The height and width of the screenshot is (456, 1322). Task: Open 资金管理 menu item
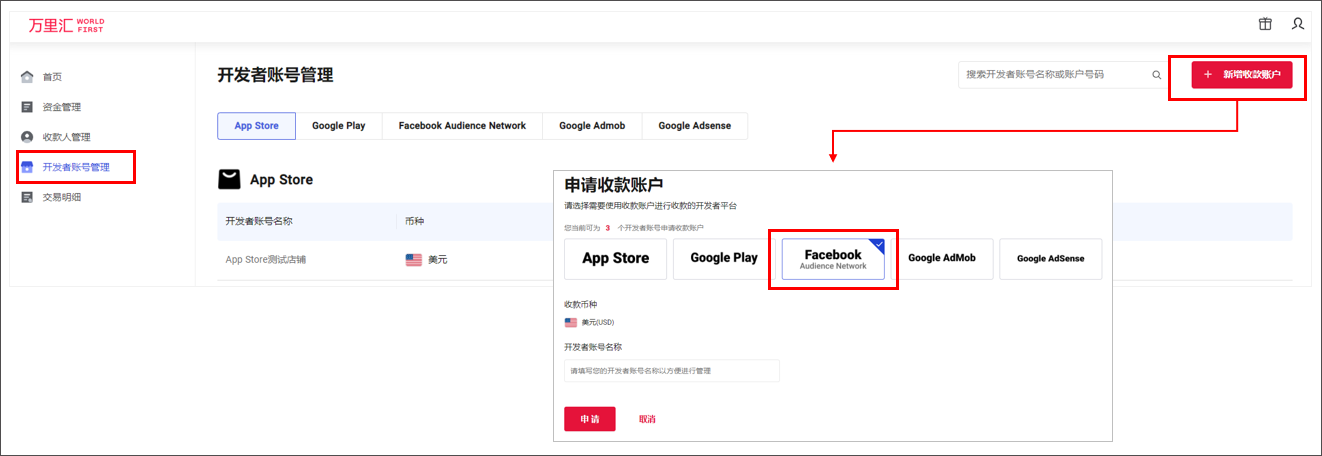pyautogui.click(x=62, y=107)
